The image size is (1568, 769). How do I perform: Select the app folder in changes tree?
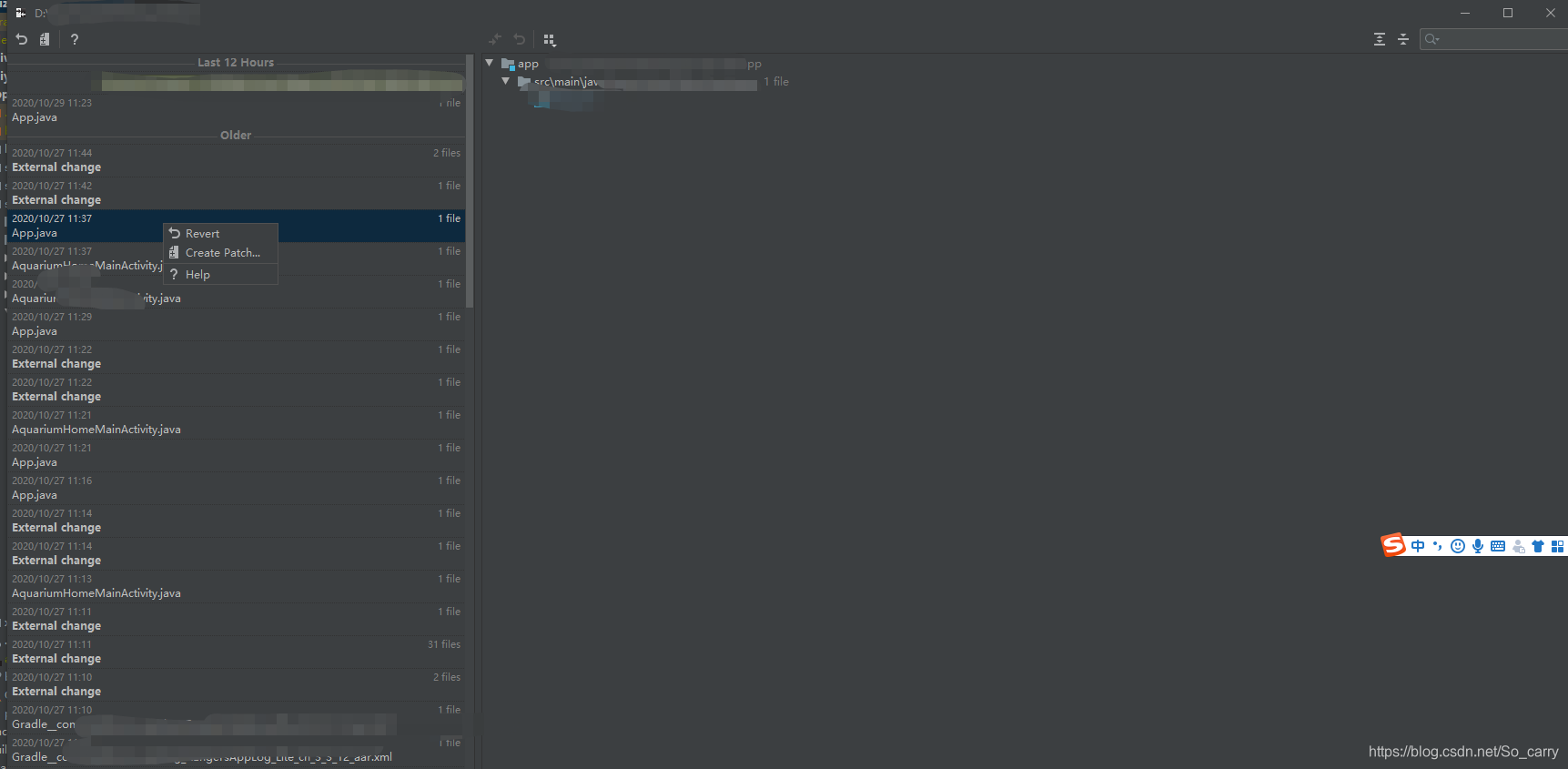point(520,64)
